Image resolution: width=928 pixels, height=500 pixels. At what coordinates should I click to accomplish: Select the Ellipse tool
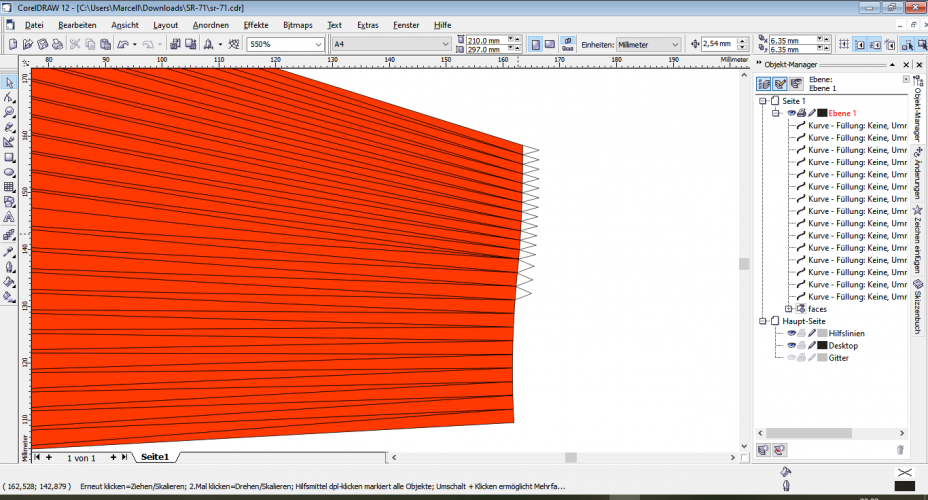(9, 172)
